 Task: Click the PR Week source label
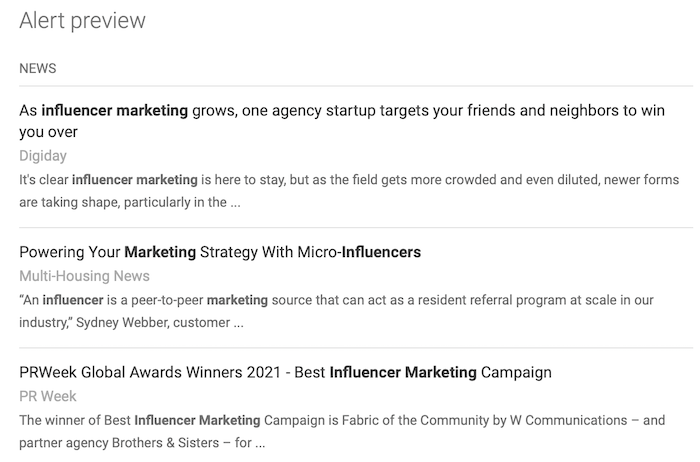pyautogui.click(x=48, y=396)
